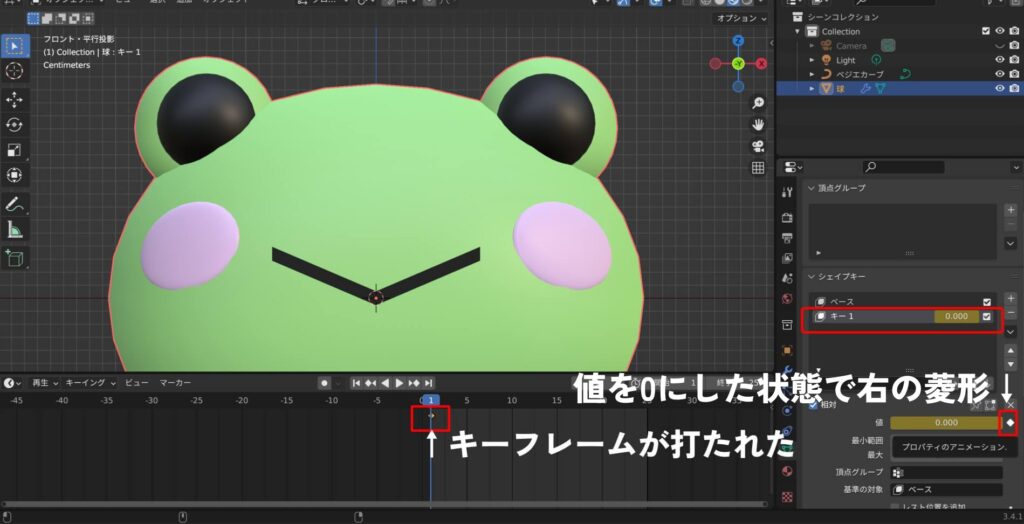
Task: Open the マーカー menu in the timeline
Action: click(175, 383)
